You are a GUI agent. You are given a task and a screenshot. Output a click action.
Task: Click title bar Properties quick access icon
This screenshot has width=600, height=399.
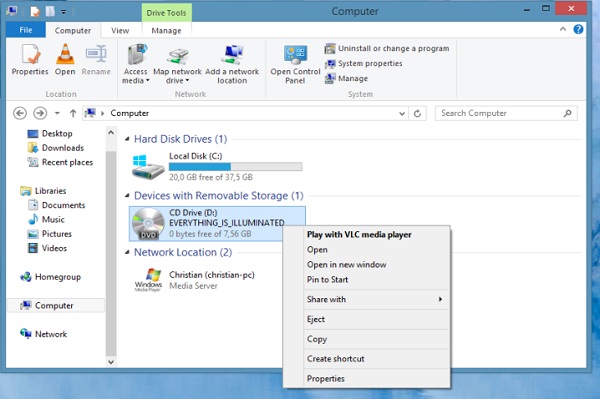pyautogui.click(x=35, y=11)
